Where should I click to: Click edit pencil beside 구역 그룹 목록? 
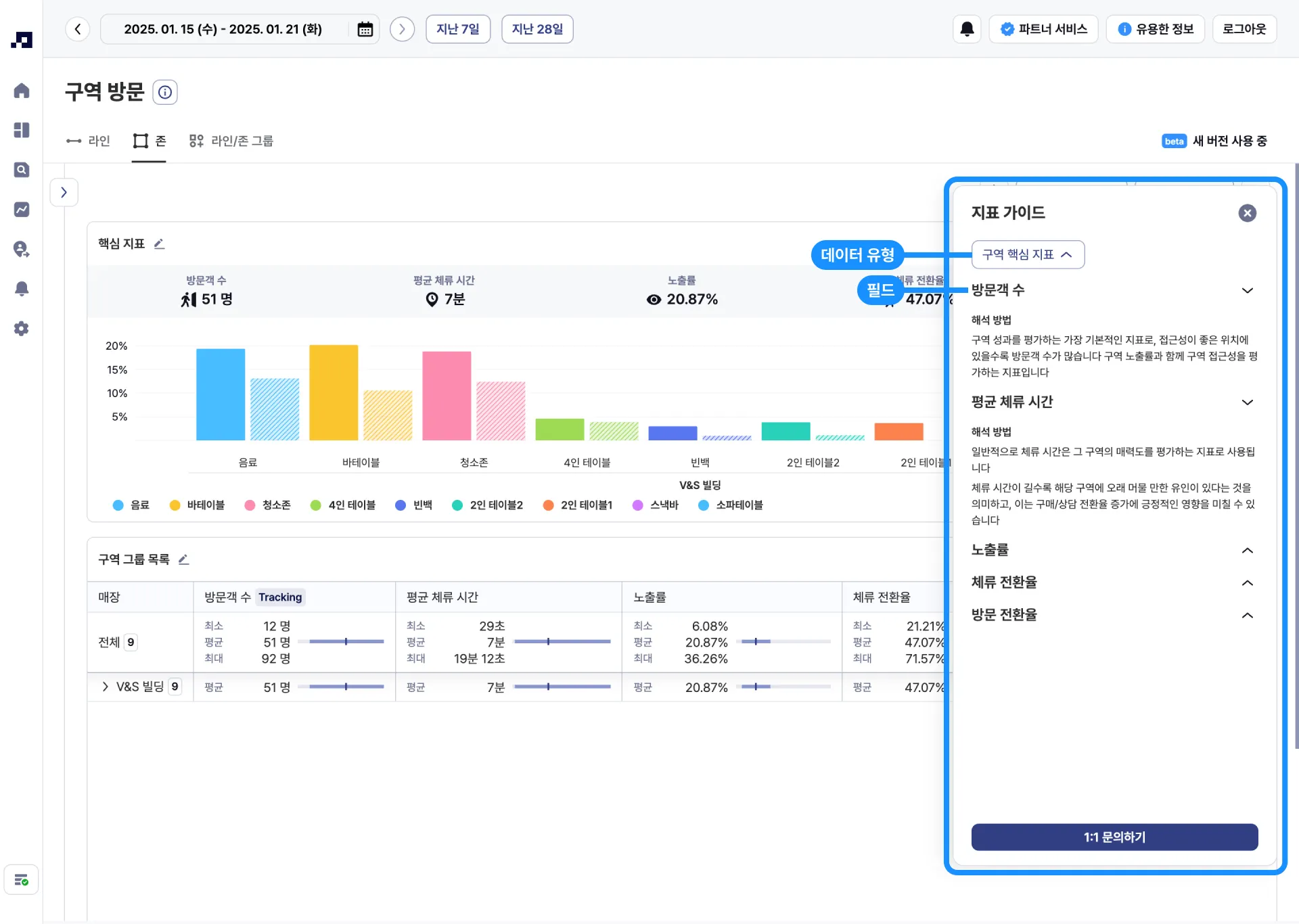pyautogui.click(x=183, y=559)
